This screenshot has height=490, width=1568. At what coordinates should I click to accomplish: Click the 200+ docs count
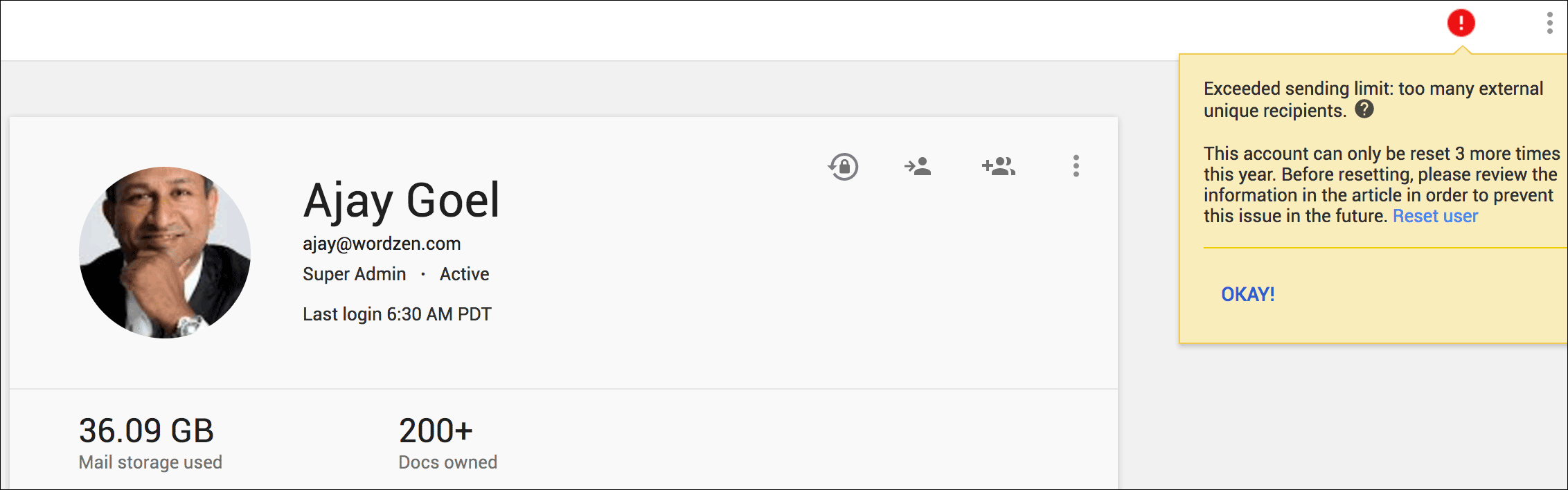click(436, 430)
